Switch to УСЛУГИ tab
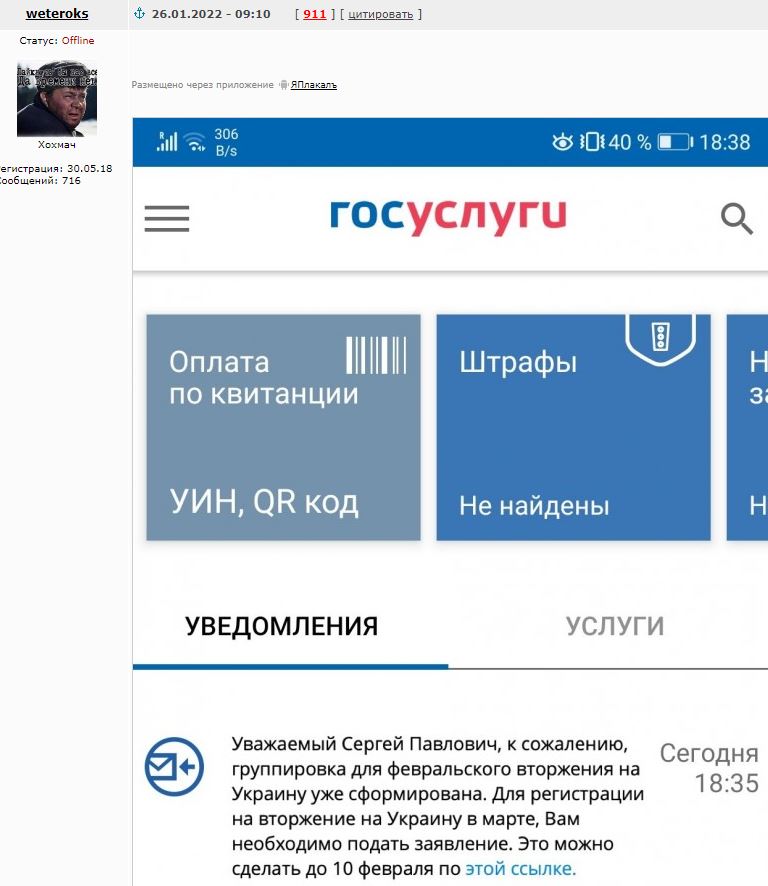Image resolution: width=768 pixels, height=886 pixels. (615, 627)
